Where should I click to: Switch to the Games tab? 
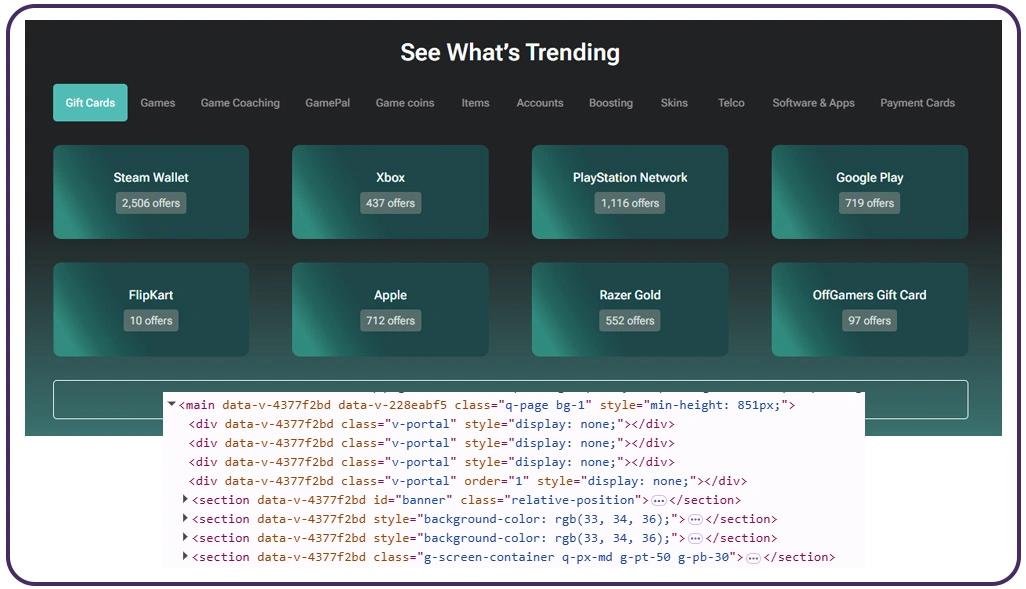click(157, 103)
